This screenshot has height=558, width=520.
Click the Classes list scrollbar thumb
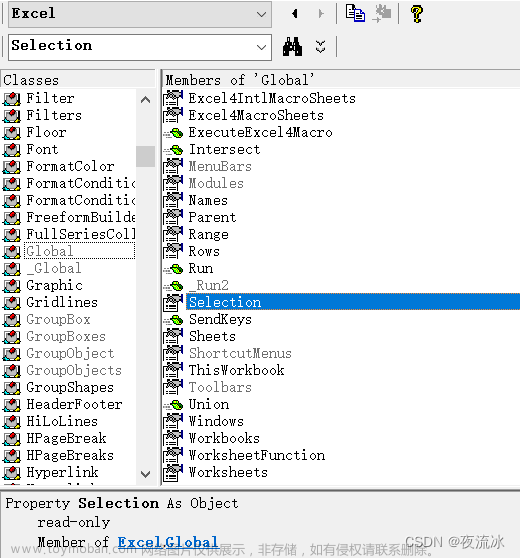(x=145, y=156)
